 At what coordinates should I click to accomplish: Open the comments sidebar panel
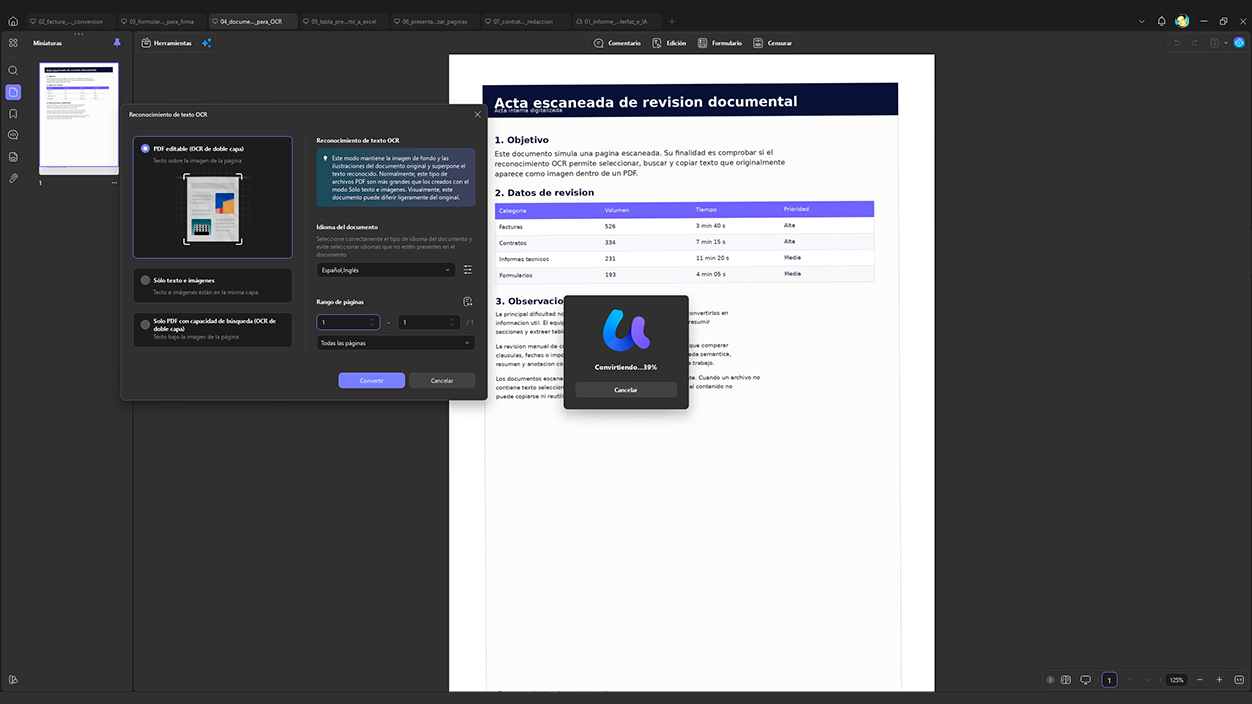13,135
